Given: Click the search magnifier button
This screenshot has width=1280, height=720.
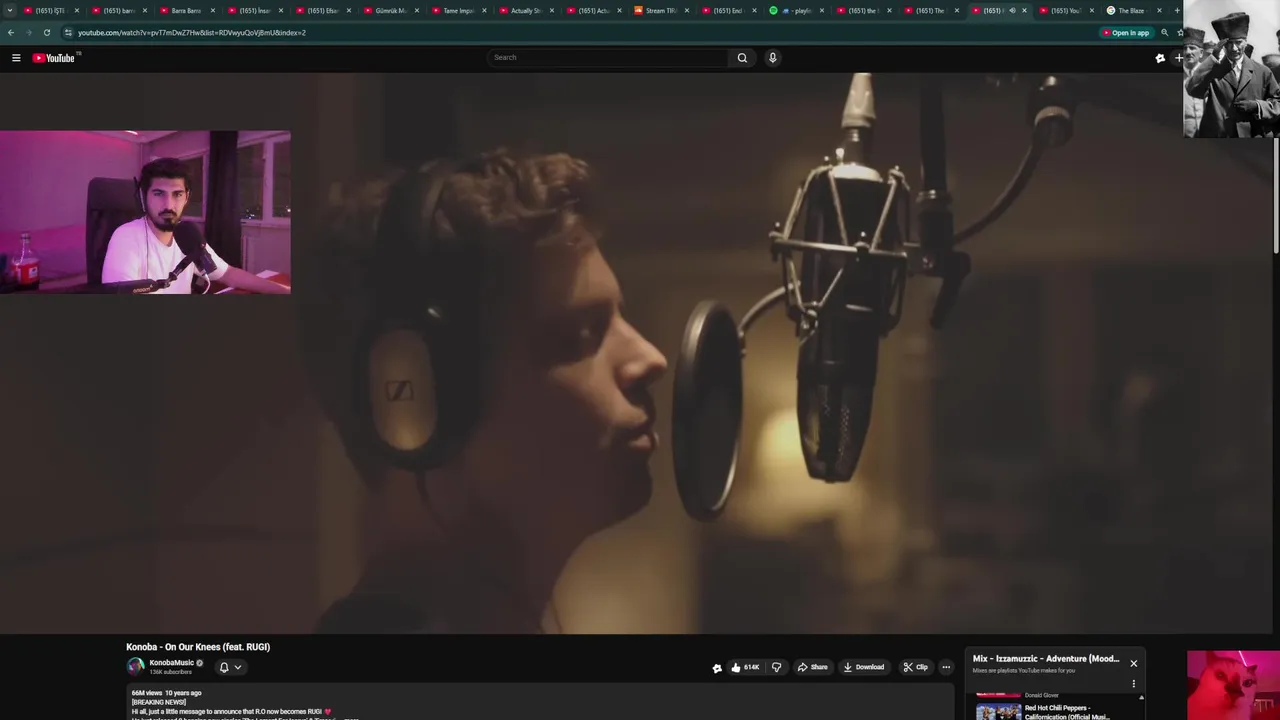Looking at the screenshot, I should (742, 58).
